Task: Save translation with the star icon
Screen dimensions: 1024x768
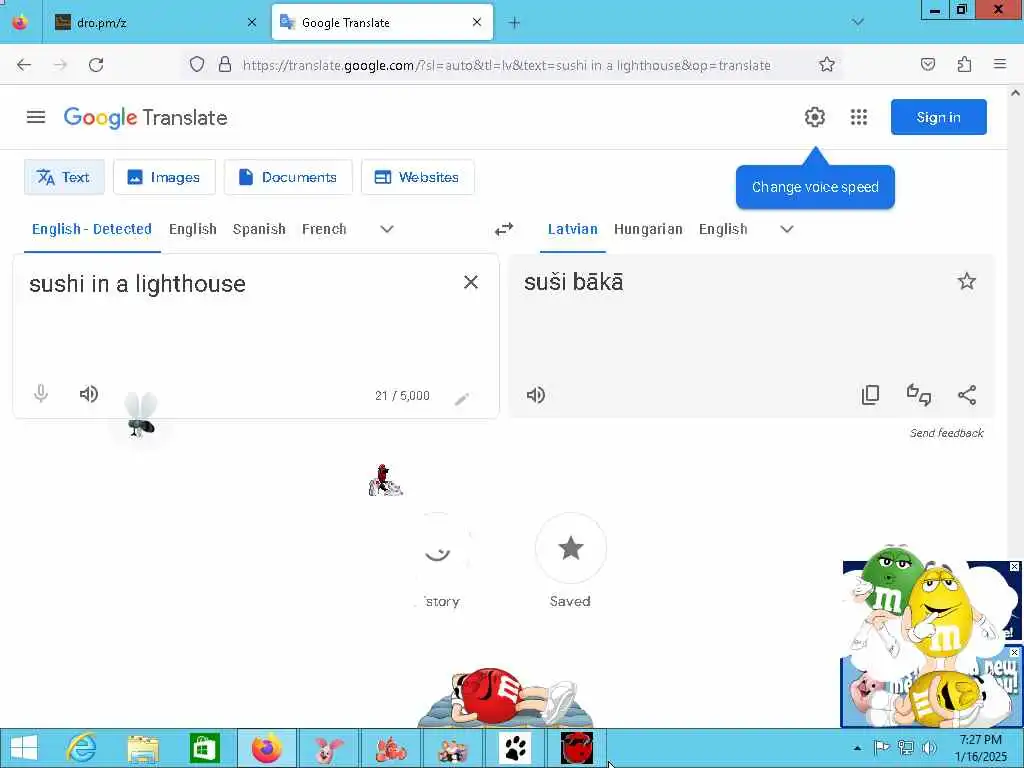Action: coord(967,281)
